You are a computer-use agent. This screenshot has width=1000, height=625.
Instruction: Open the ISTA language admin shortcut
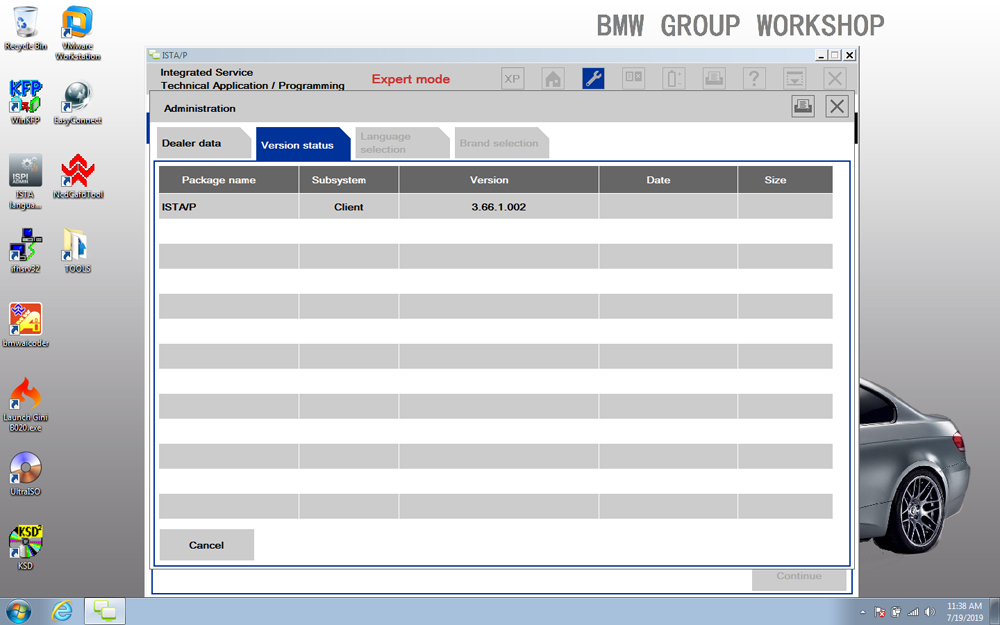(x=26, y=182)
